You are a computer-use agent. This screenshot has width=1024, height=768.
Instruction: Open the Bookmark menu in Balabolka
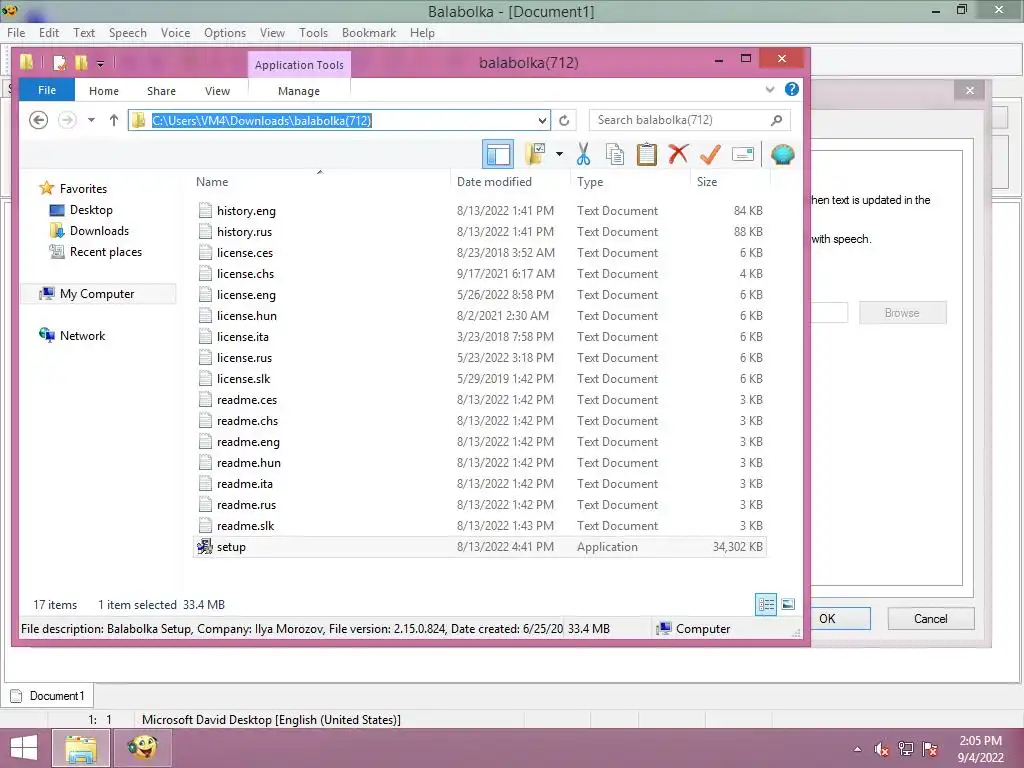click(x=369, y=33)
